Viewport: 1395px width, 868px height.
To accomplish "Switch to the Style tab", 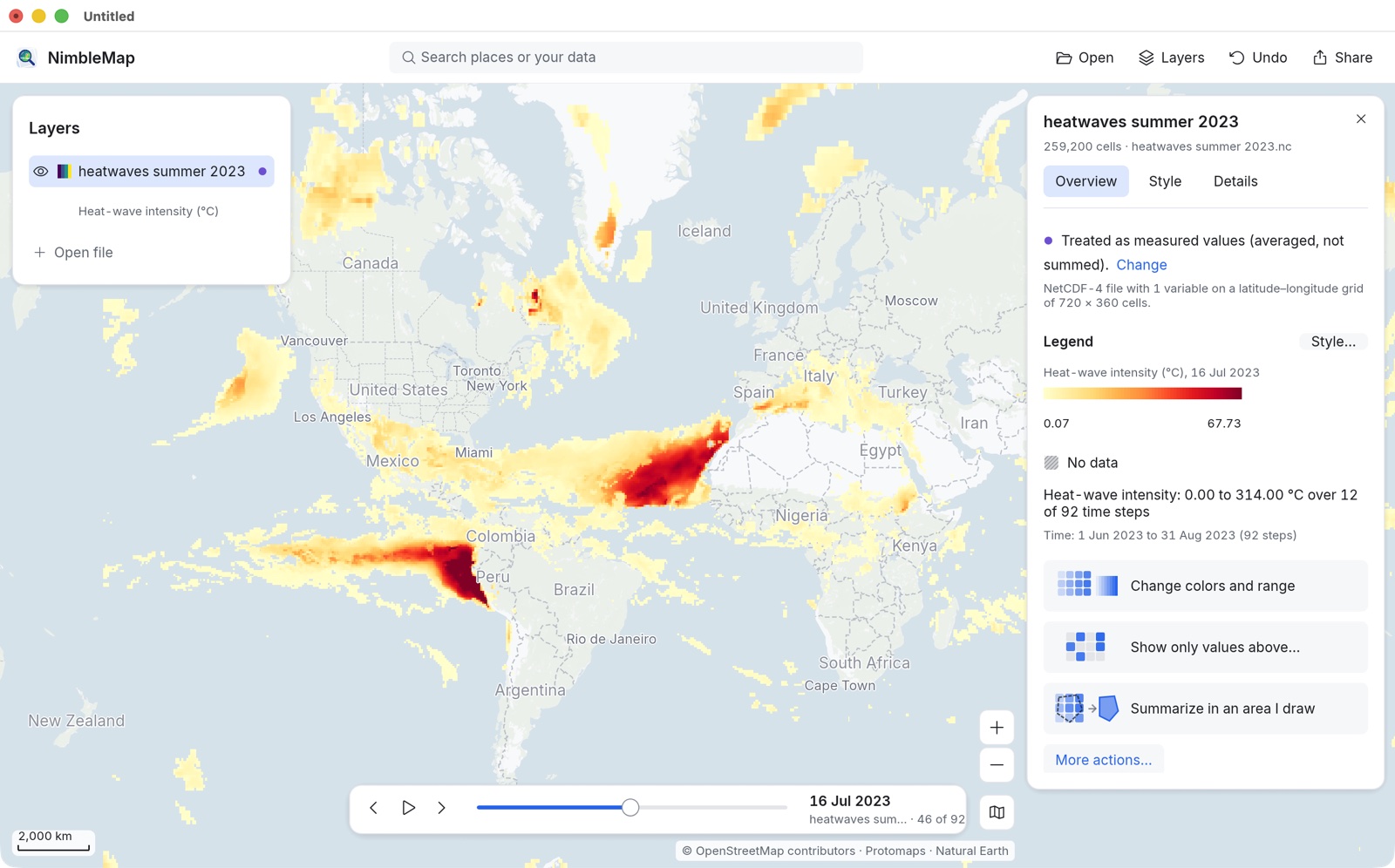I will point(1165,181).
